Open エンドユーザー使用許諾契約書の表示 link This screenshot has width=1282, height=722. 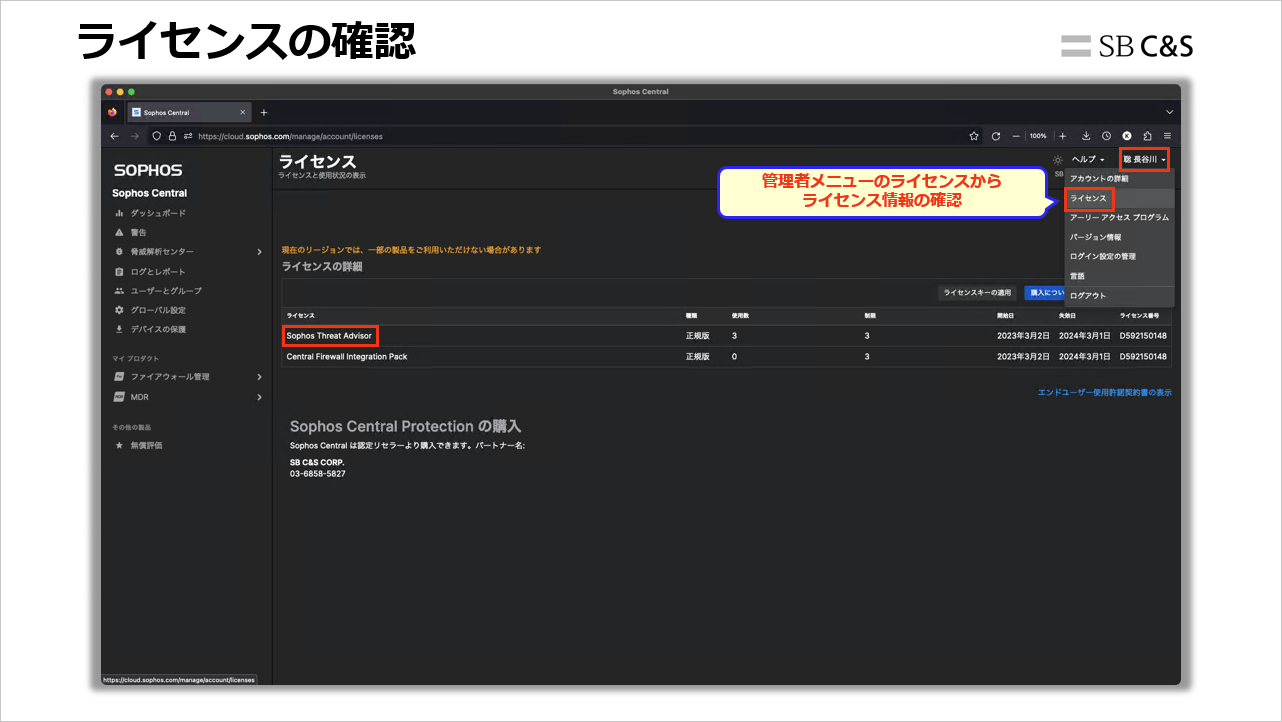[1105, 393]
